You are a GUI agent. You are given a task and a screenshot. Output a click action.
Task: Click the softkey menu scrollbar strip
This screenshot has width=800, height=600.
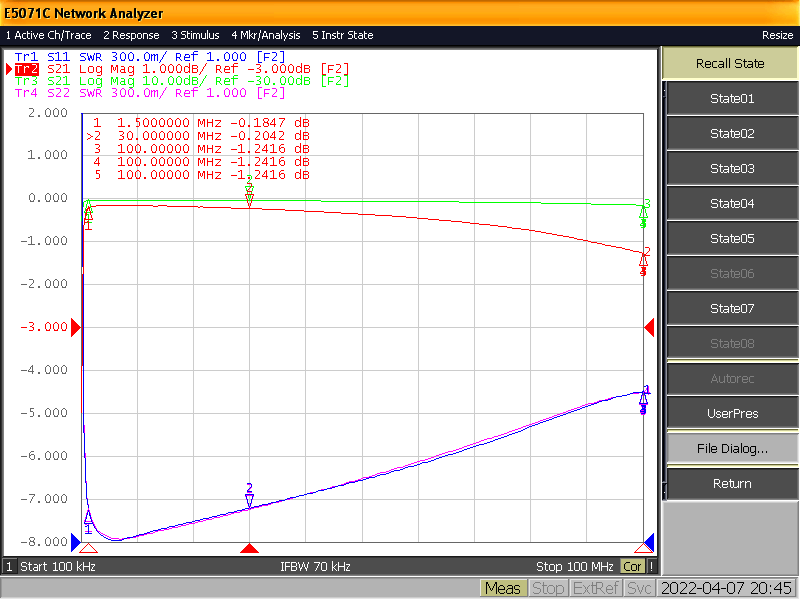tap(664, 291)
